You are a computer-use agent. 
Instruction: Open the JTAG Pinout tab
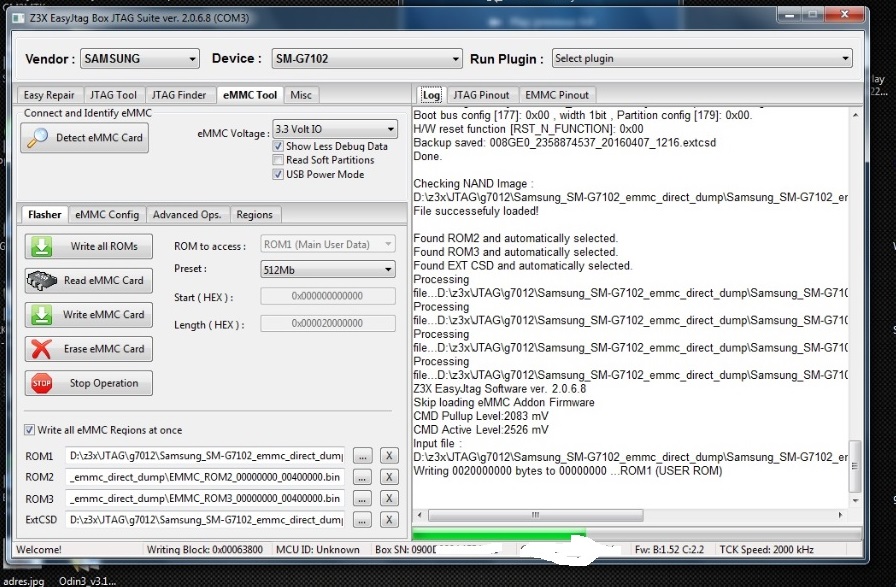coord(481,95)
